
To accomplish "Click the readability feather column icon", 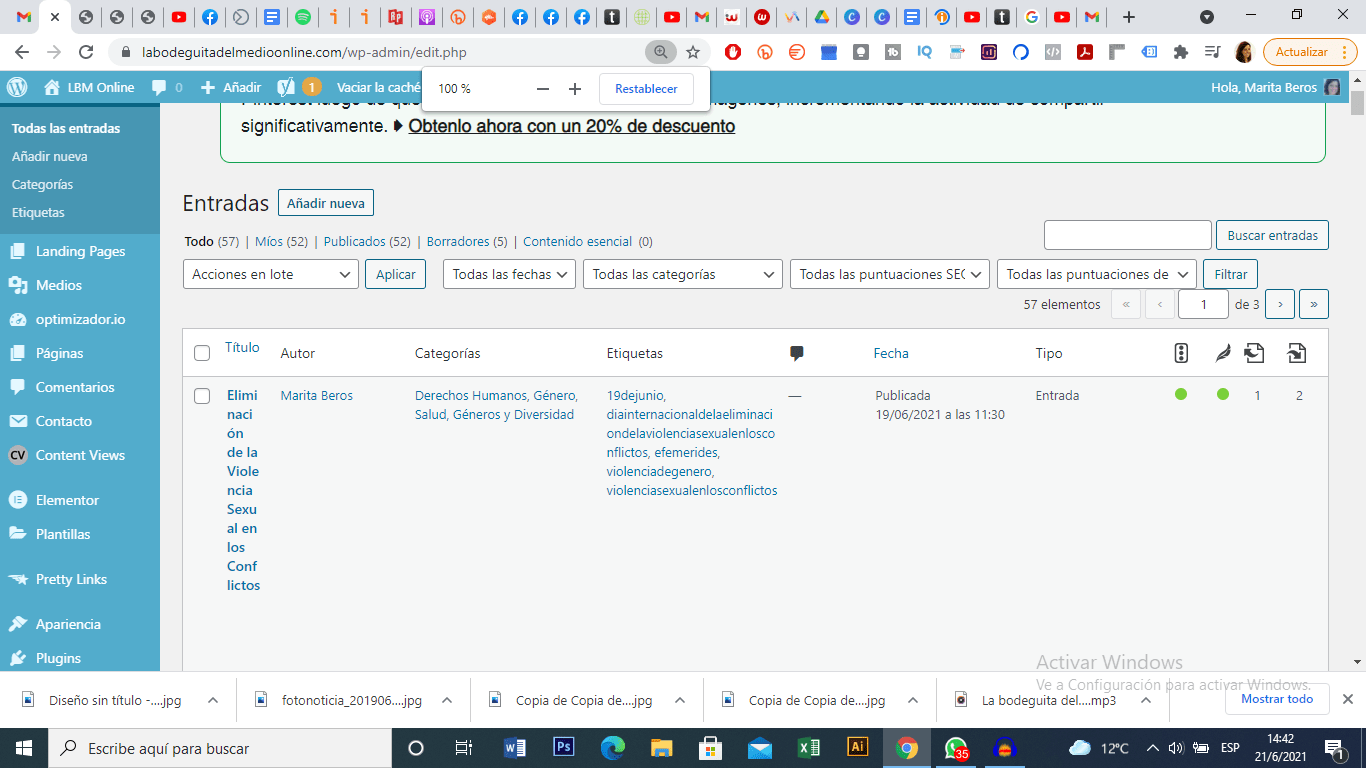I will click(1222, 353).
